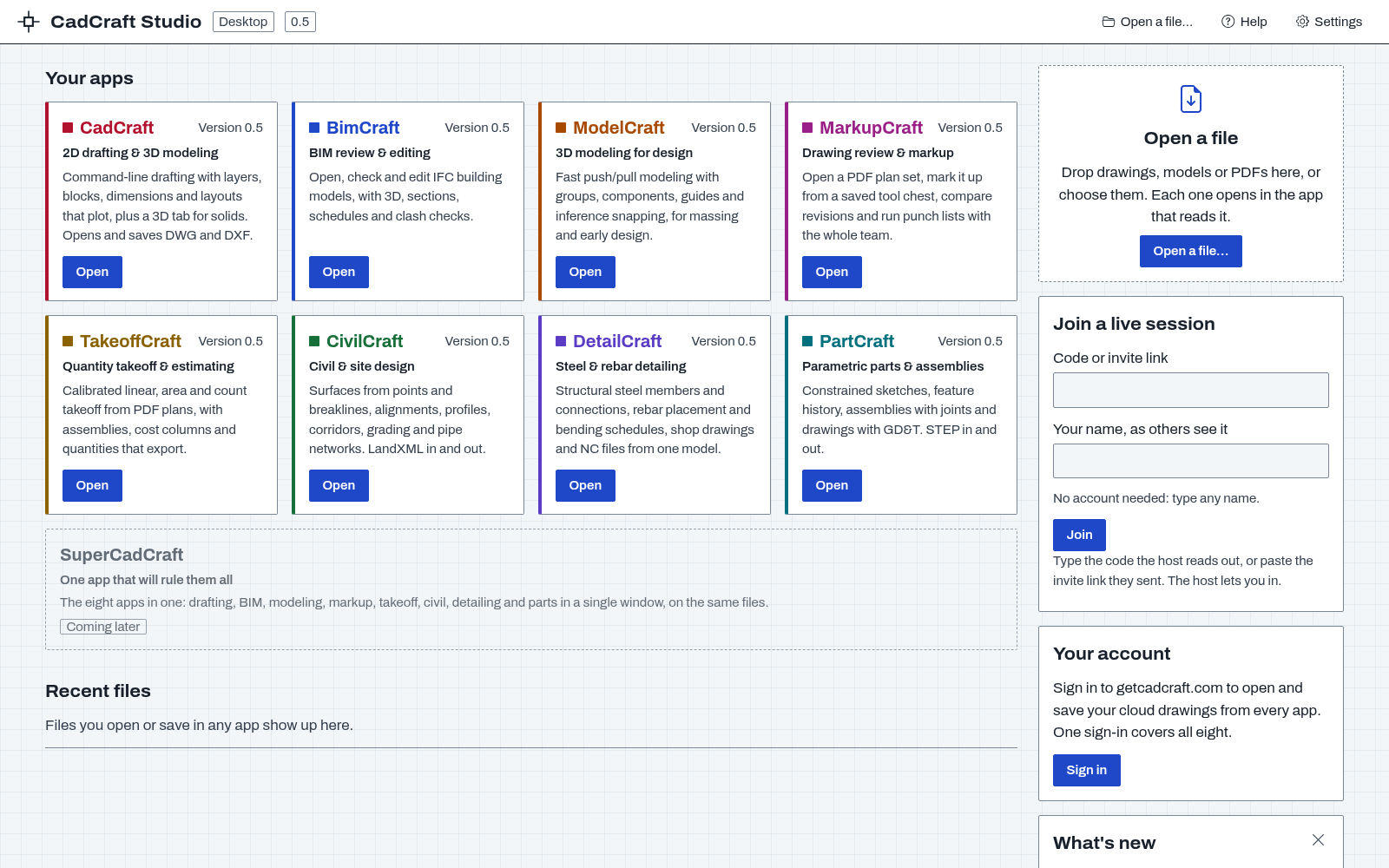Open the TakeoffCraft app
Screen dimensions: 1389x868
[x=92, y=485]
